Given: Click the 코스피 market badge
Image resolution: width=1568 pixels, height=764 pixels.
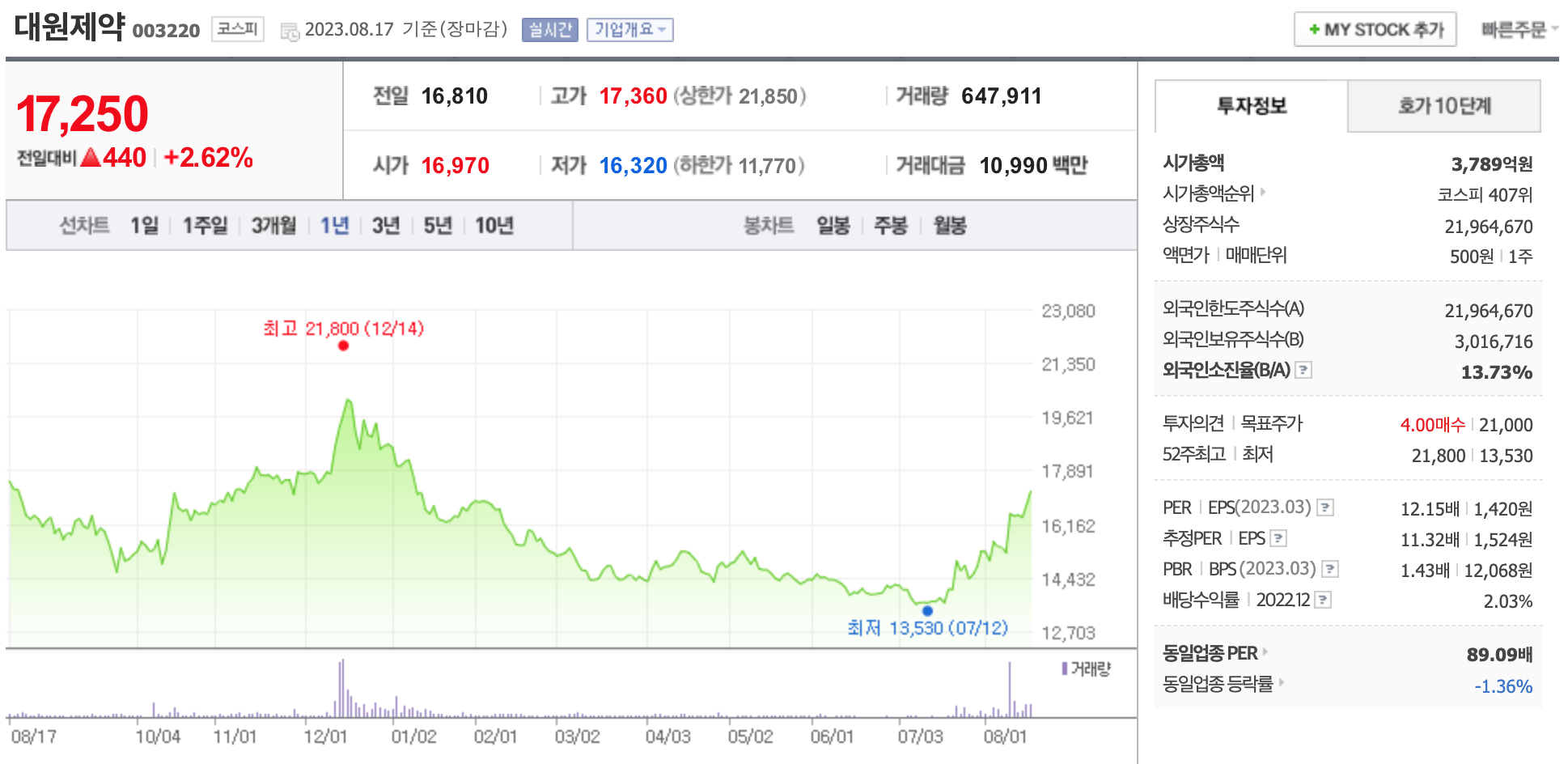Looking at the screenshot, I should (x=238, y=29).
